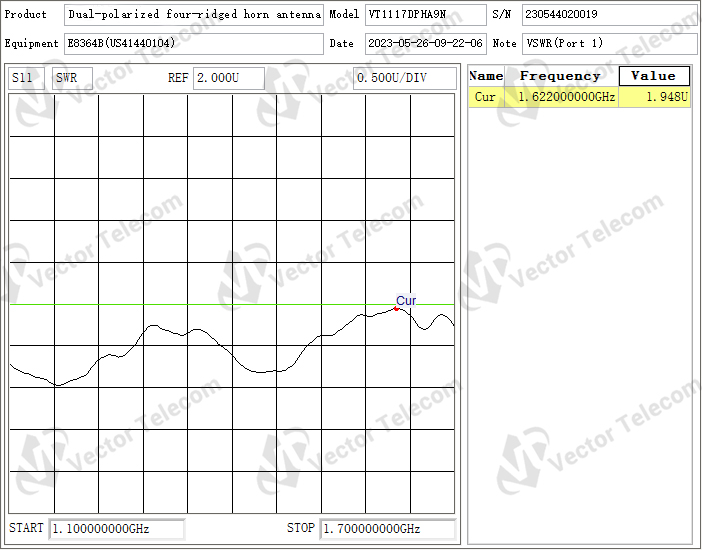Click the Date label
This screenshot has width=702, height=550.
click(342, 44)
